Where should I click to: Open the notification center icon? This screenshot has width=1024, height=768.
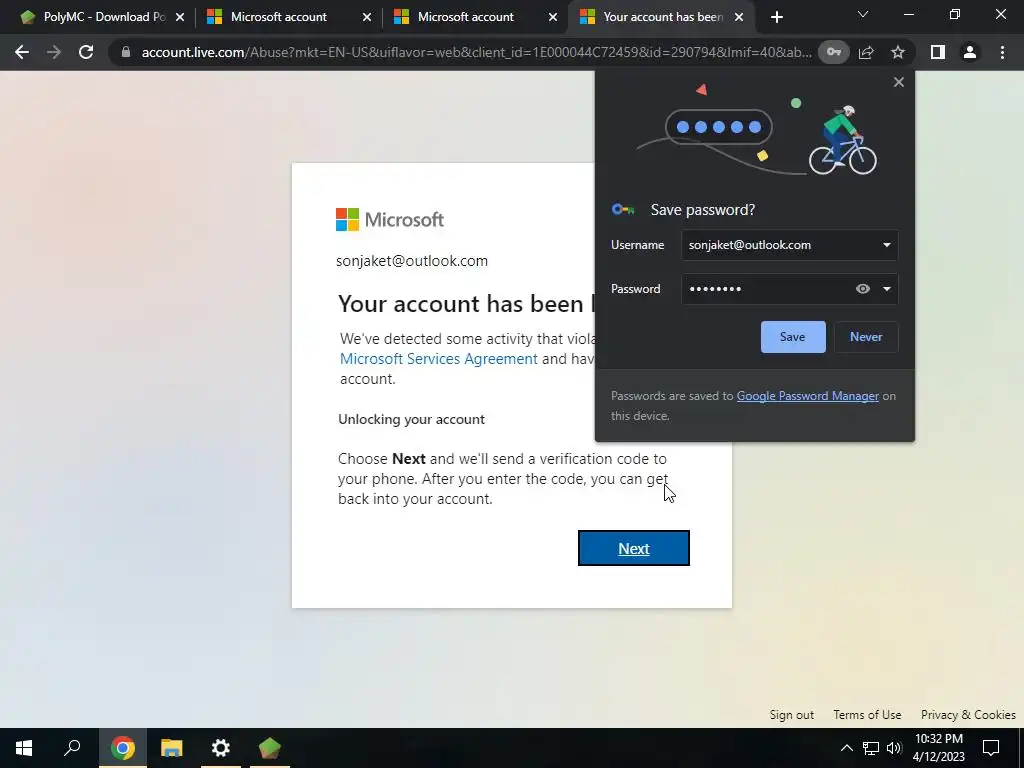tap(991, 748)
